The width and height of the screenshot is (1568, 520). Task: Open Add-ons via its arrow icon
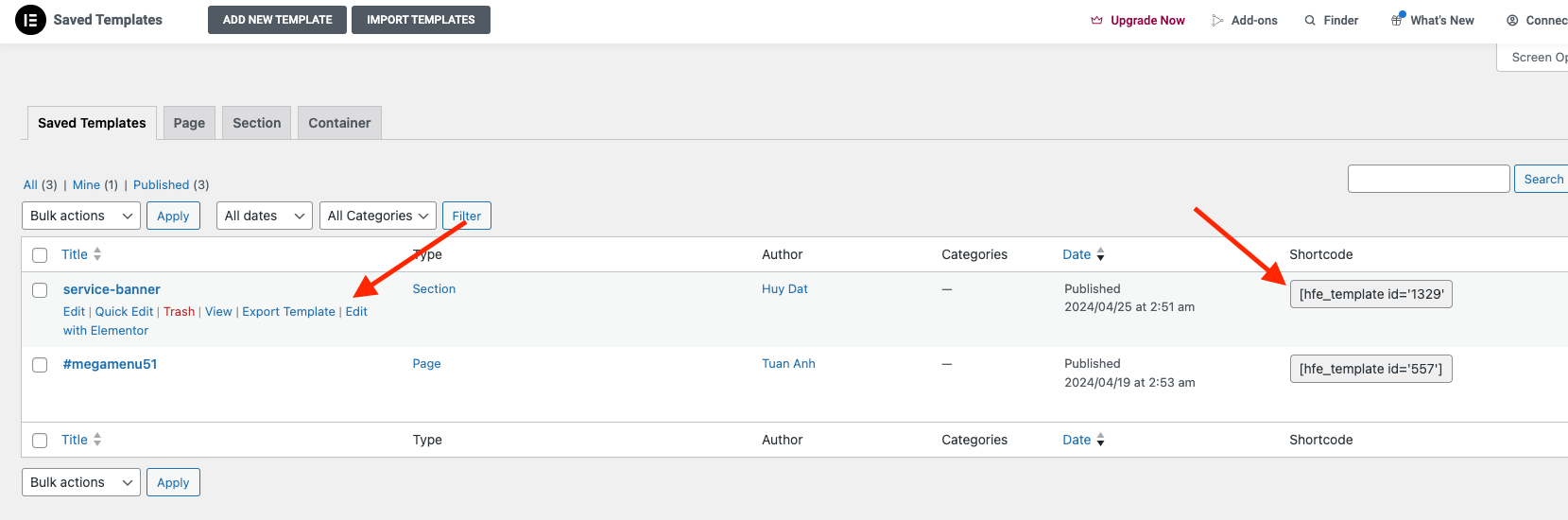(1217, 20)
